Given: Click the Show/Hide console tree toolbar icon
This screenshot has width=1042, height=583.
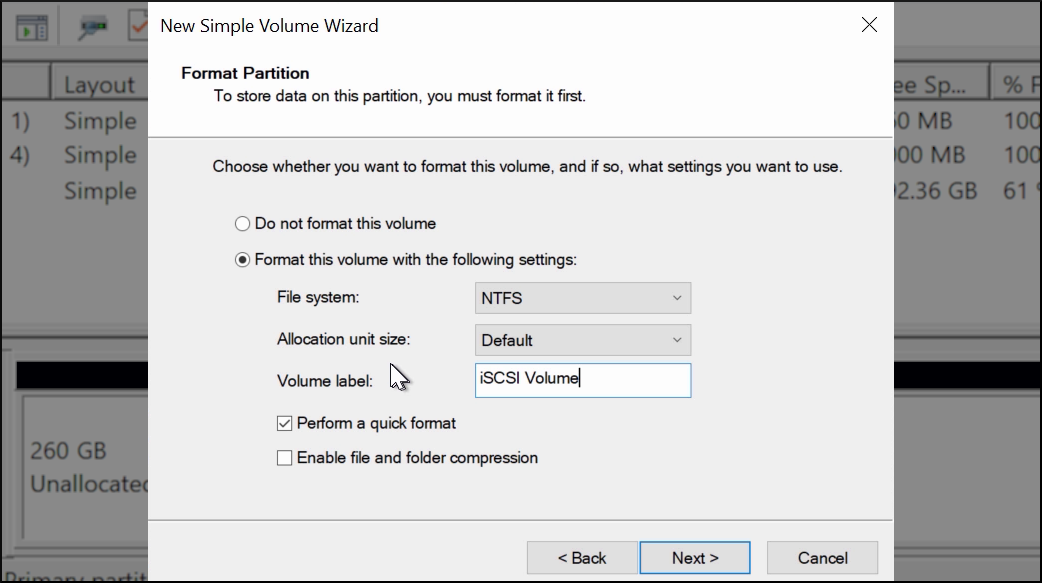Looking at the screenshot, I should coord(31,26).
